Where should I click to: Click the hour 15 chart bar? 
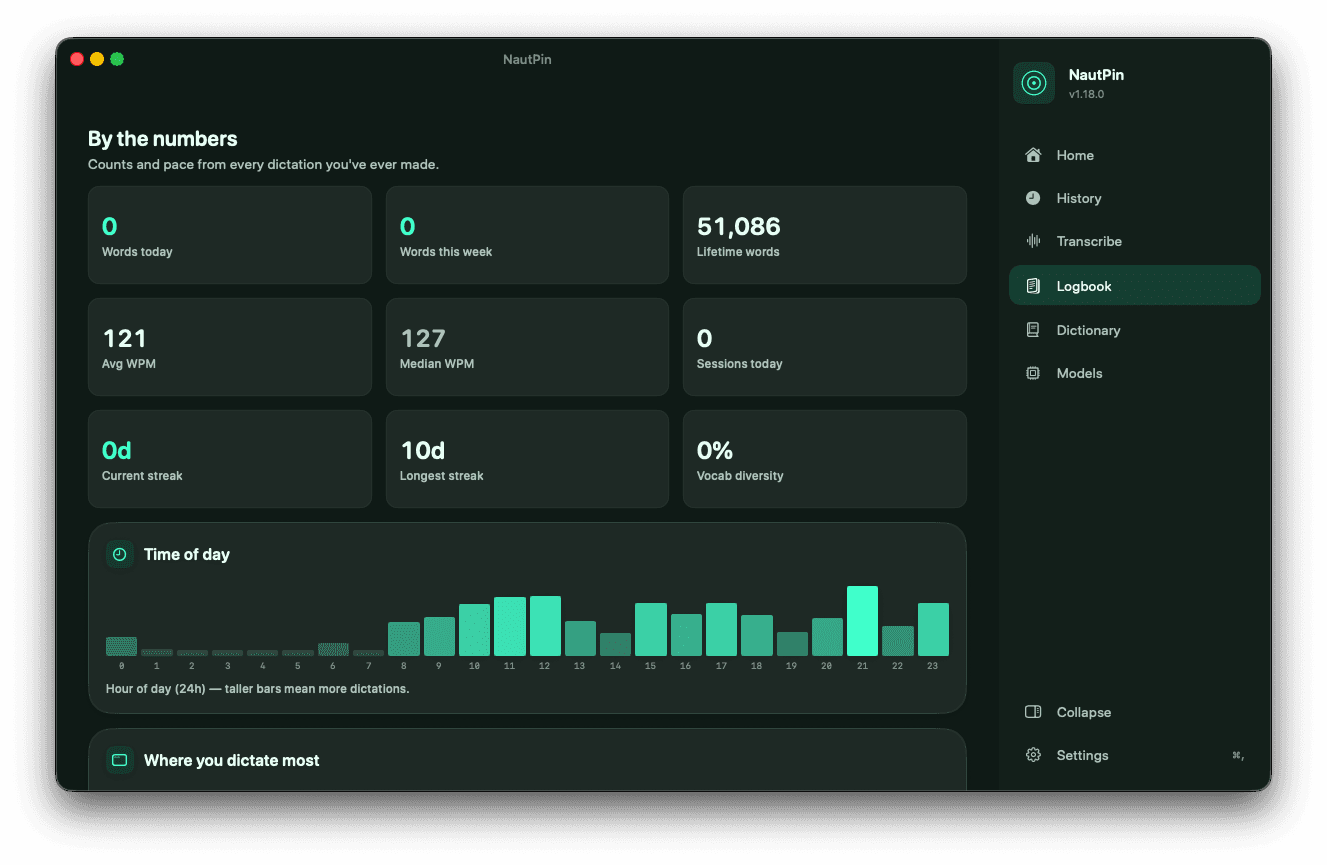pyautogui.click(x=651, y=629)
